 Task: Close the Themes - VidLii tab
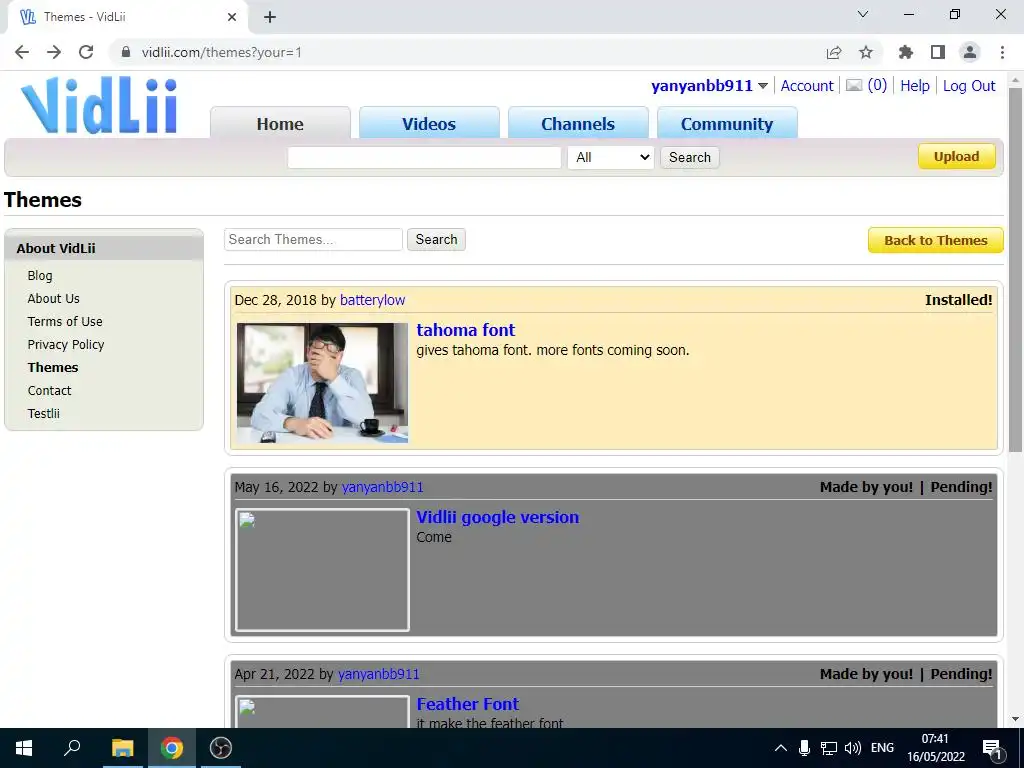[x=232, y=17]
